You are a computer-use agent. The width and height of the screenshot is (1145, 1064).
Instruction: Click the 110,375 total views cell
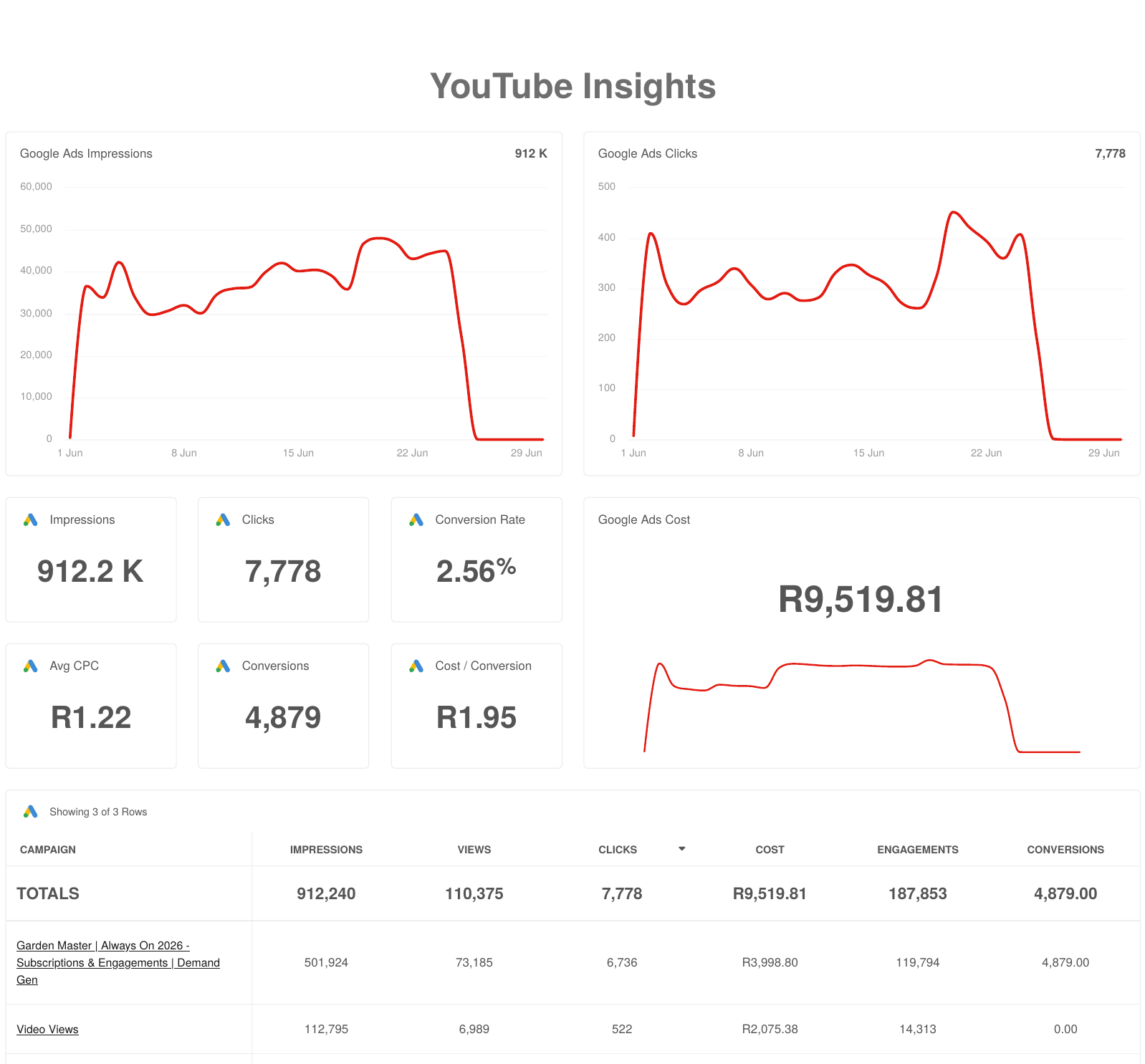pos(474,893)
